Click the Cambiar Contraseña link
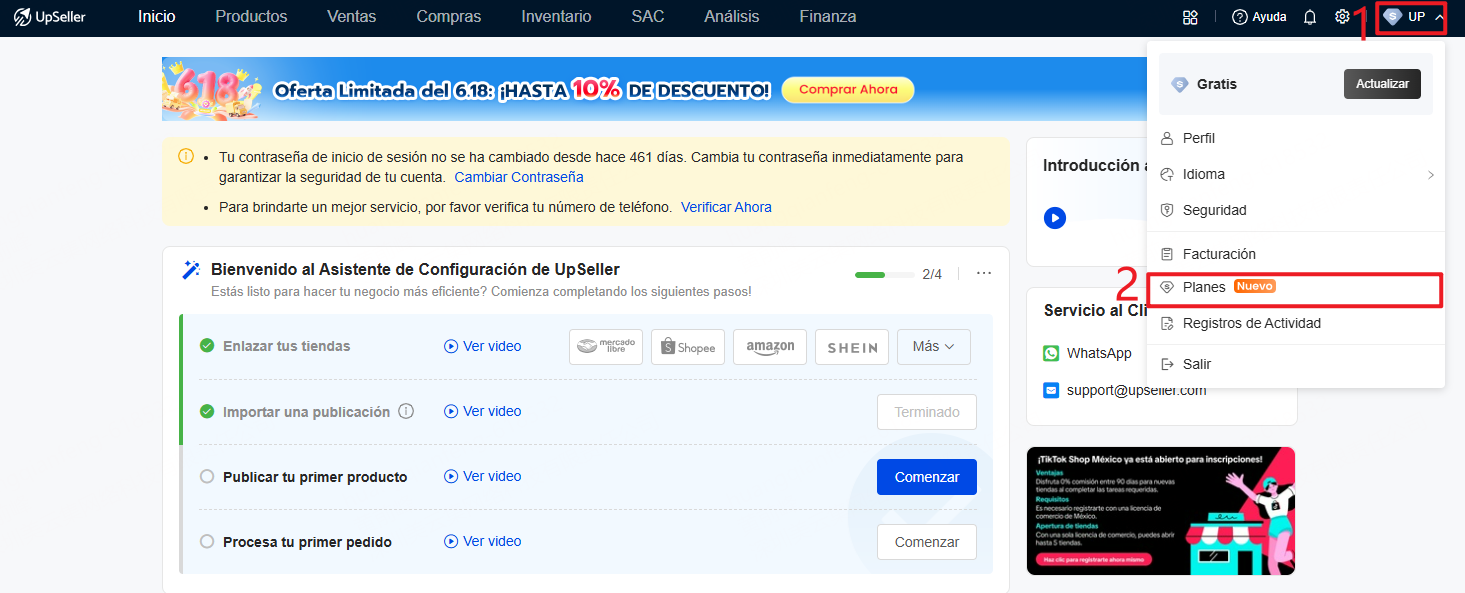 519,177
